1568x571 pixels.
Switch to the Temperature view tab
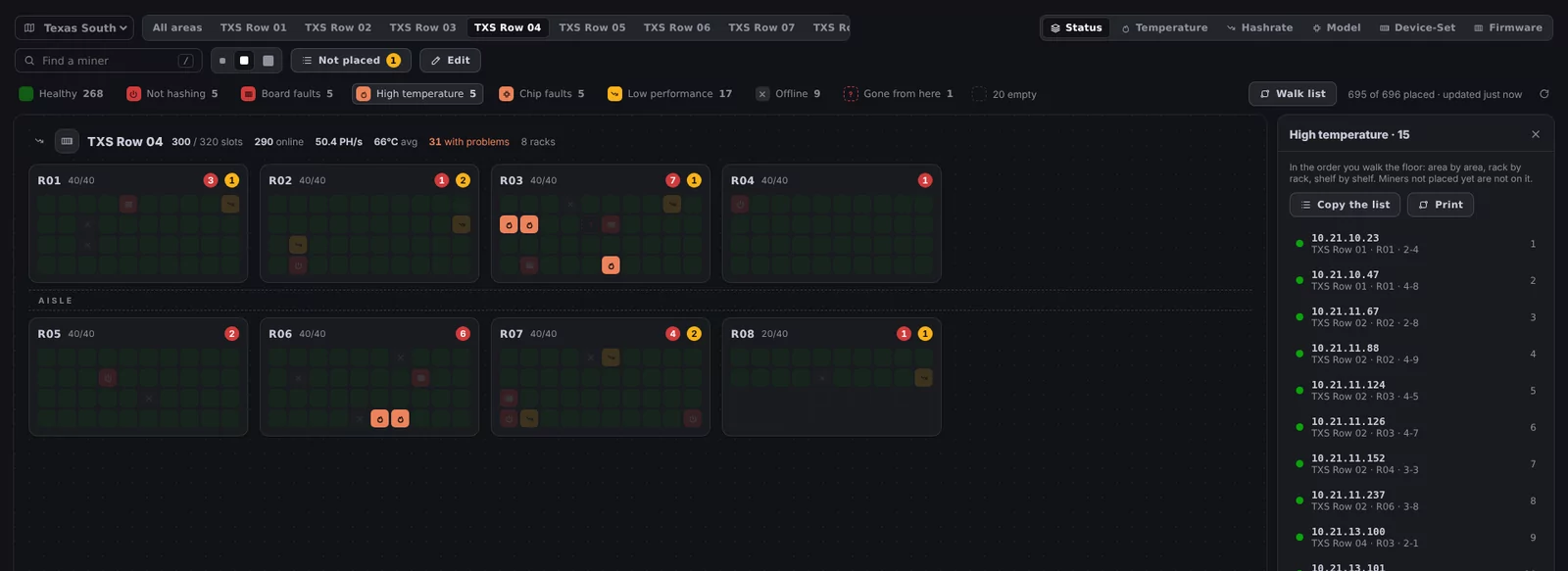(x=1164, y=27)
